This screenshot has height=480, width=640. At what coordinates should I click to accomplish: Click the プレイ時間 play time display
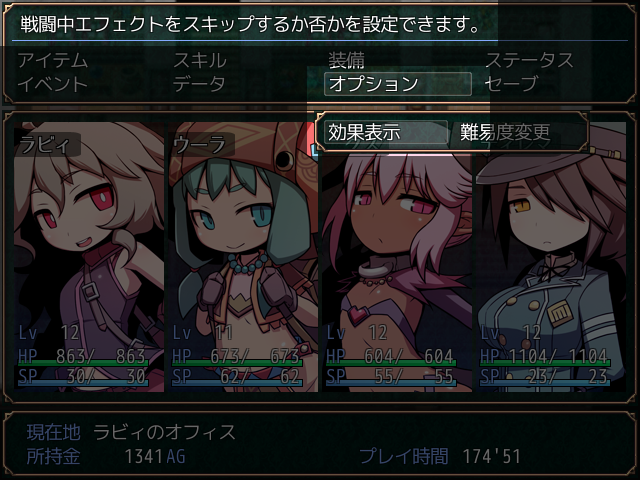pos(440,456)
